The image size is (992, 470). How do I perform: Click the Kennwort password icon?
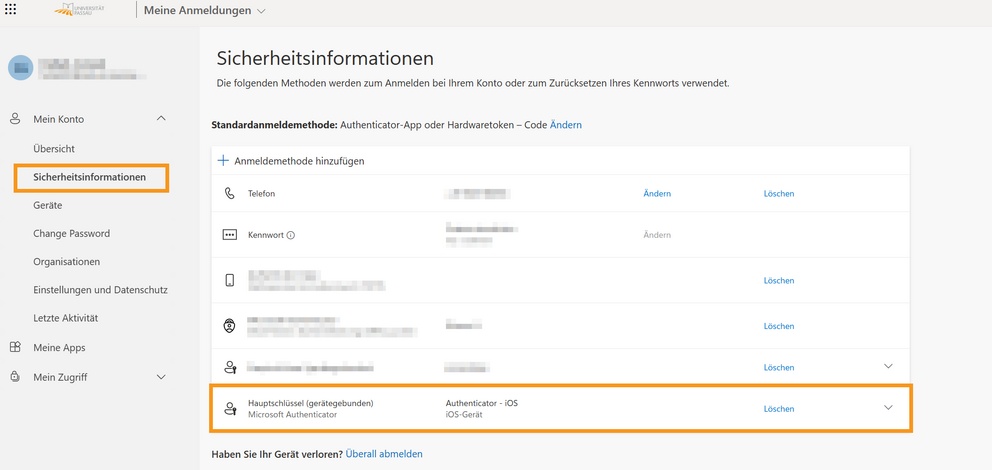(x=230, y=235)
